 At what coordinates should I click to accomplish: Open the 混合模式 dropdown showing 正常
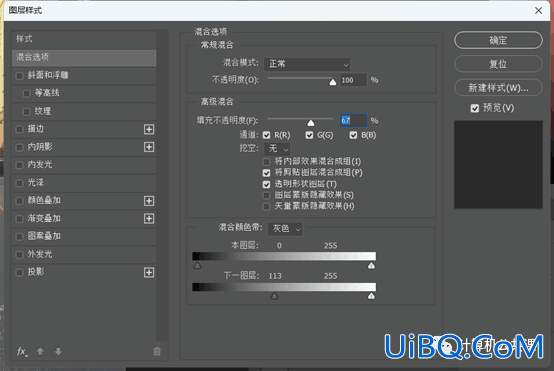pos(307,64)
